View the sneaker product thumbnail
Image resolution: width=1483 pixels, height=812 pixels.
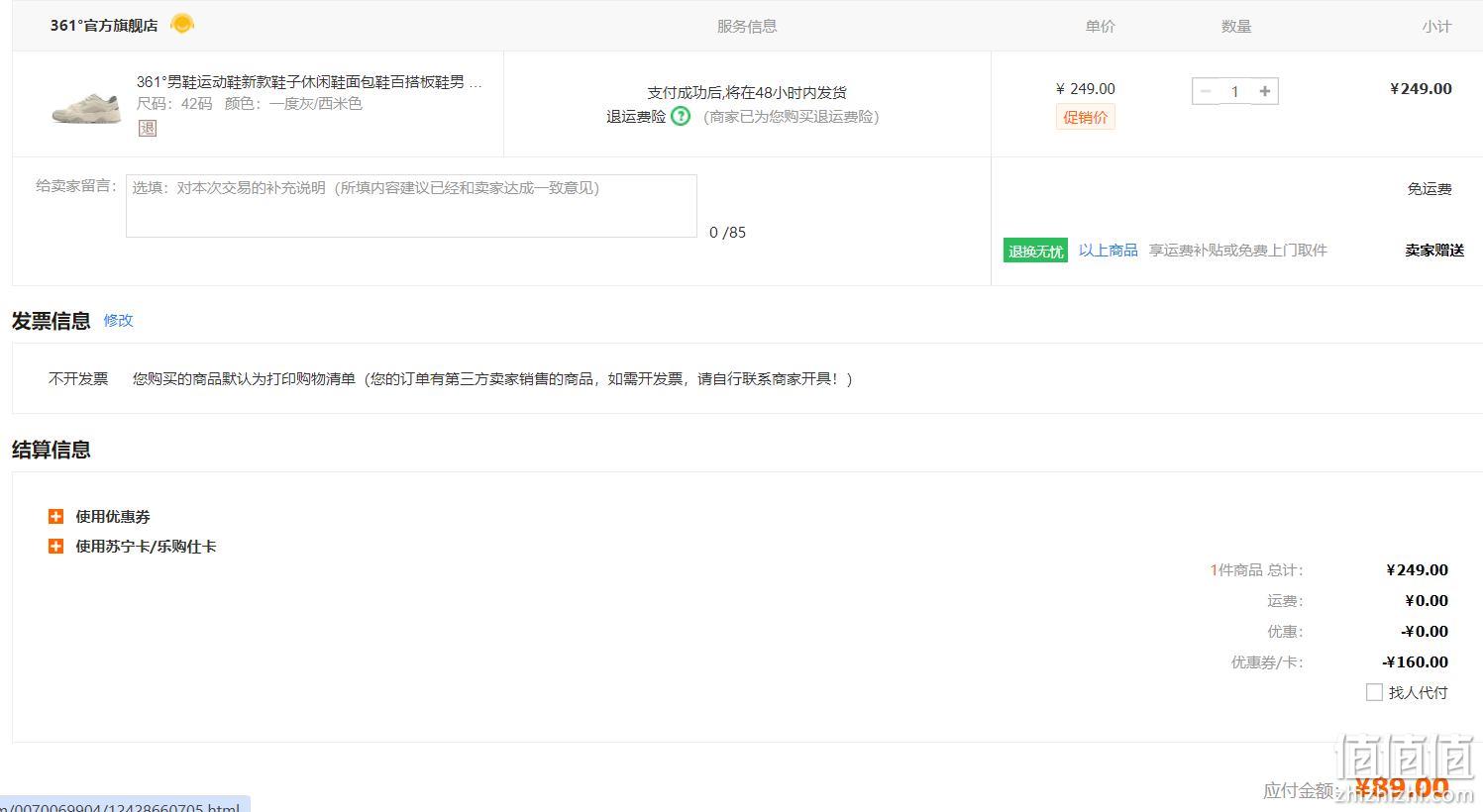point(86,106)
